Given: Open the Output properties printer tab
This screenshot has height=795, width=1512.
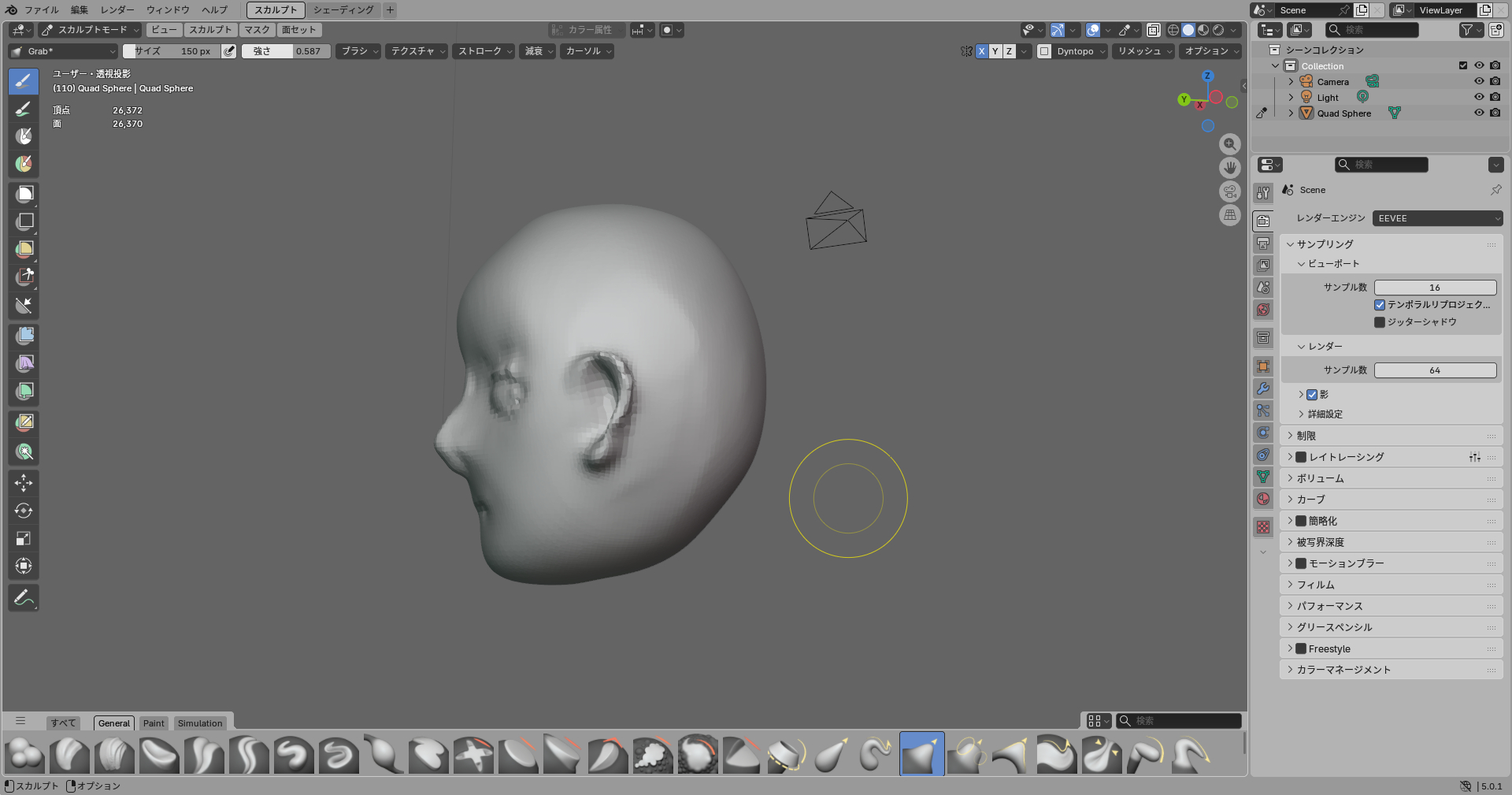Looking at the screenshot, I should coord(1263,243).
